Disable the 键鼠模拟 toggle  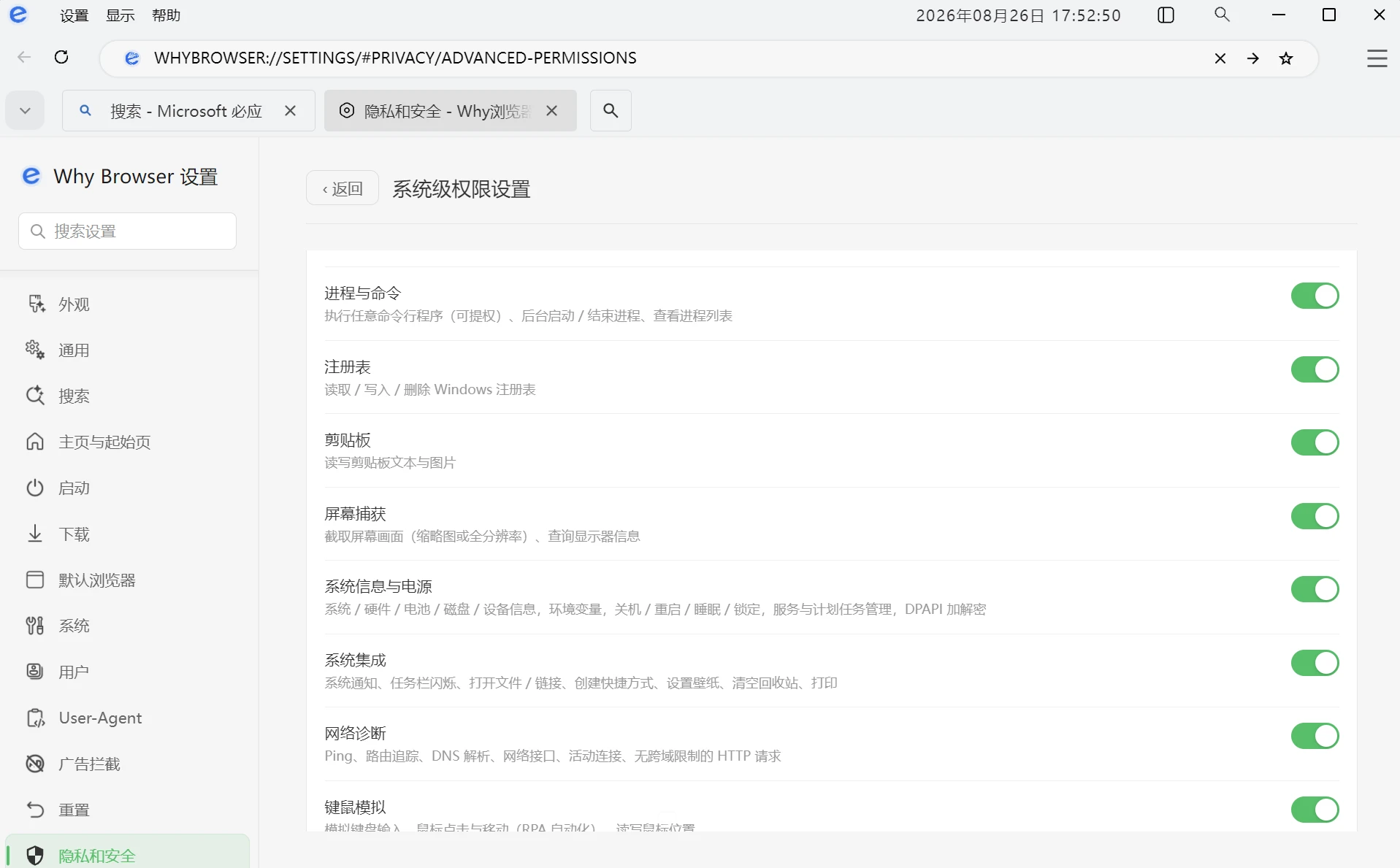click(1315, 810)
